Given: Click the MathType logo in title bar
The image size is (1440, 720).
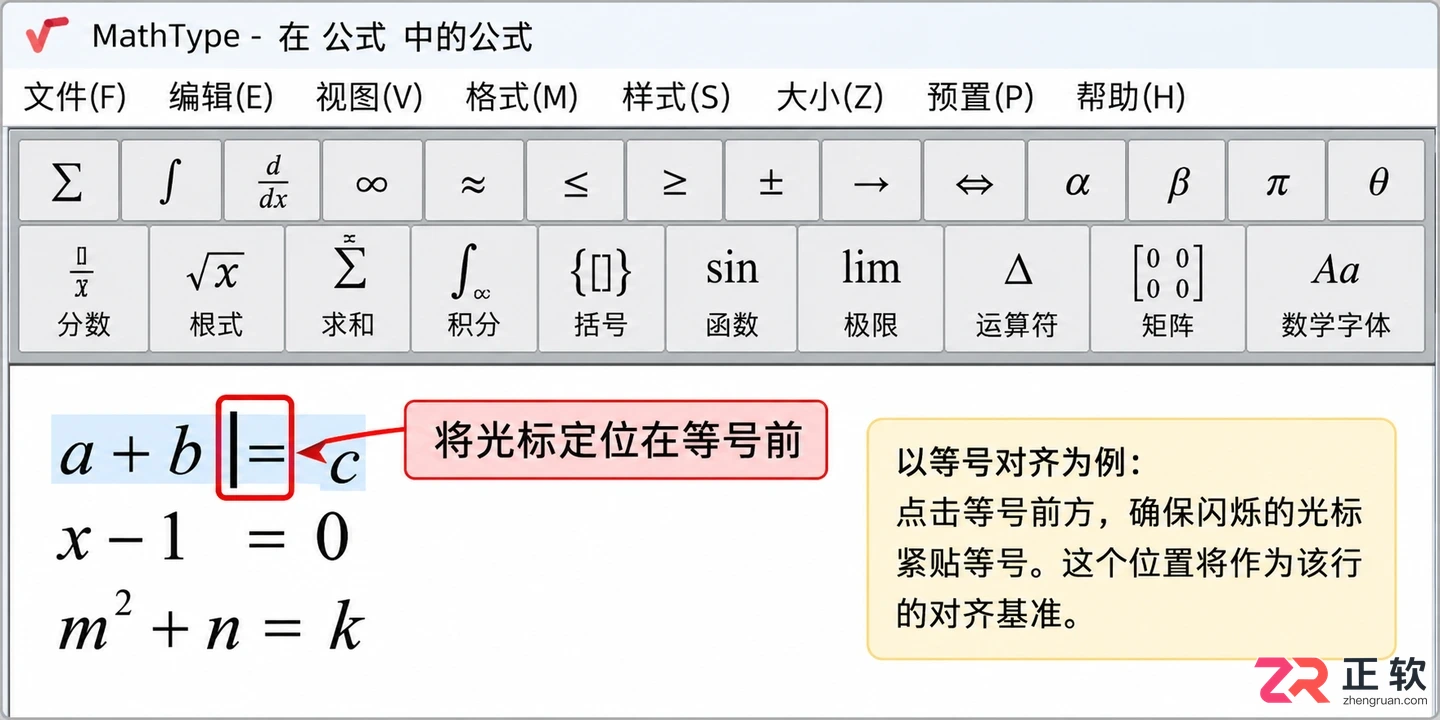Looking at the screenshot, I should 47,35.
